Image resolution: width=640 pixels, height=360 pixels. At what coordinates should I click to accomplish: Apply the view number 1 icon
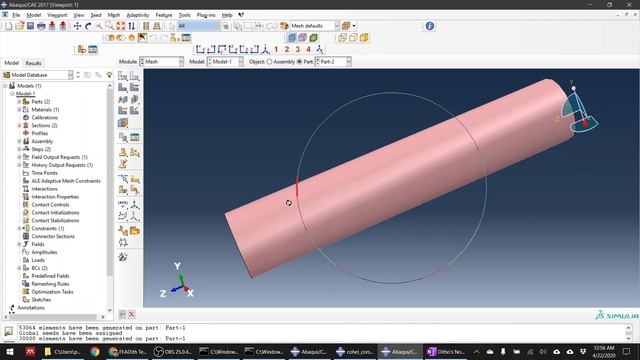[x=276, y=49]
